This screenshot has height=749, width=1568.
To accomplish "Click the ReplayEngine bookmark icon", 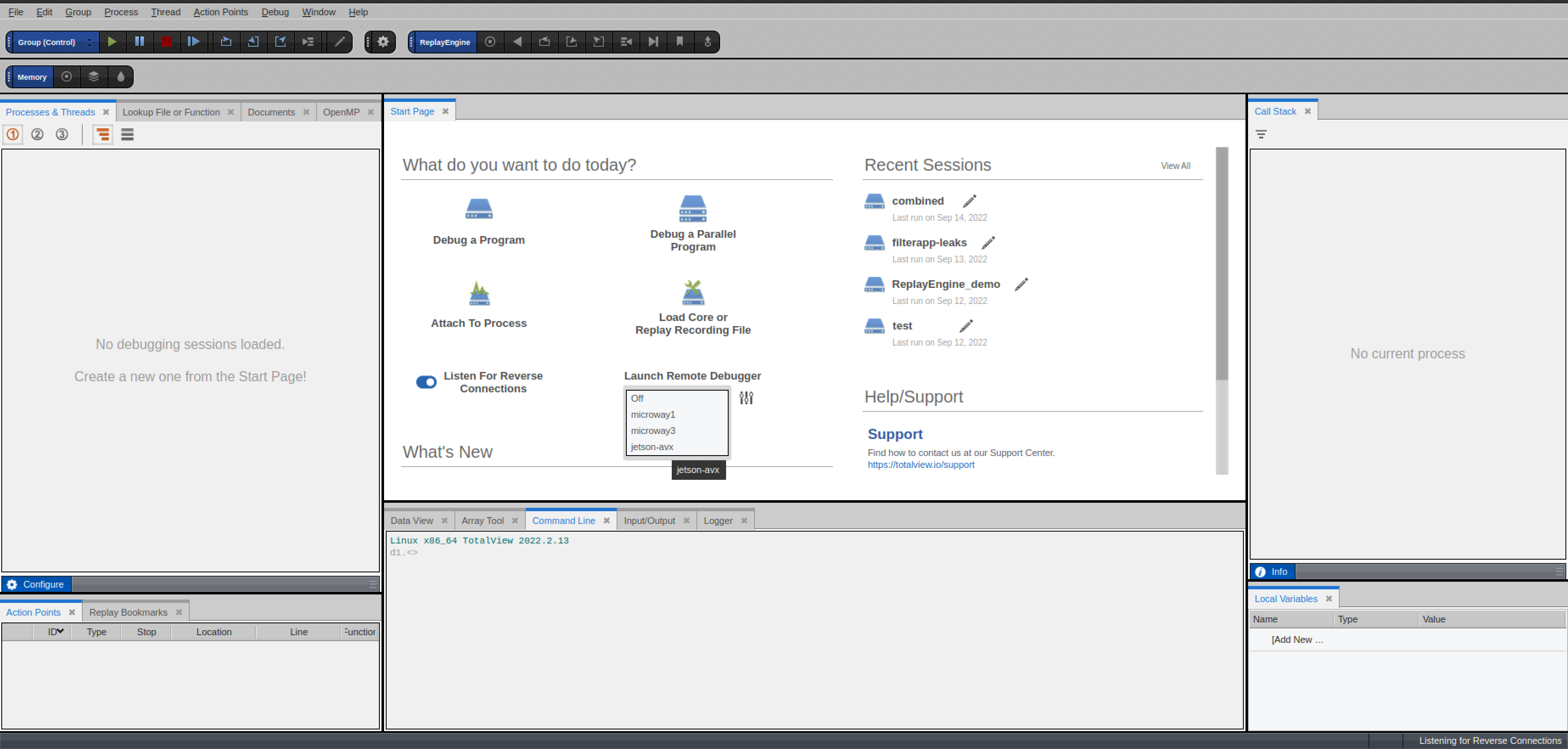I will tap(680, 42).
